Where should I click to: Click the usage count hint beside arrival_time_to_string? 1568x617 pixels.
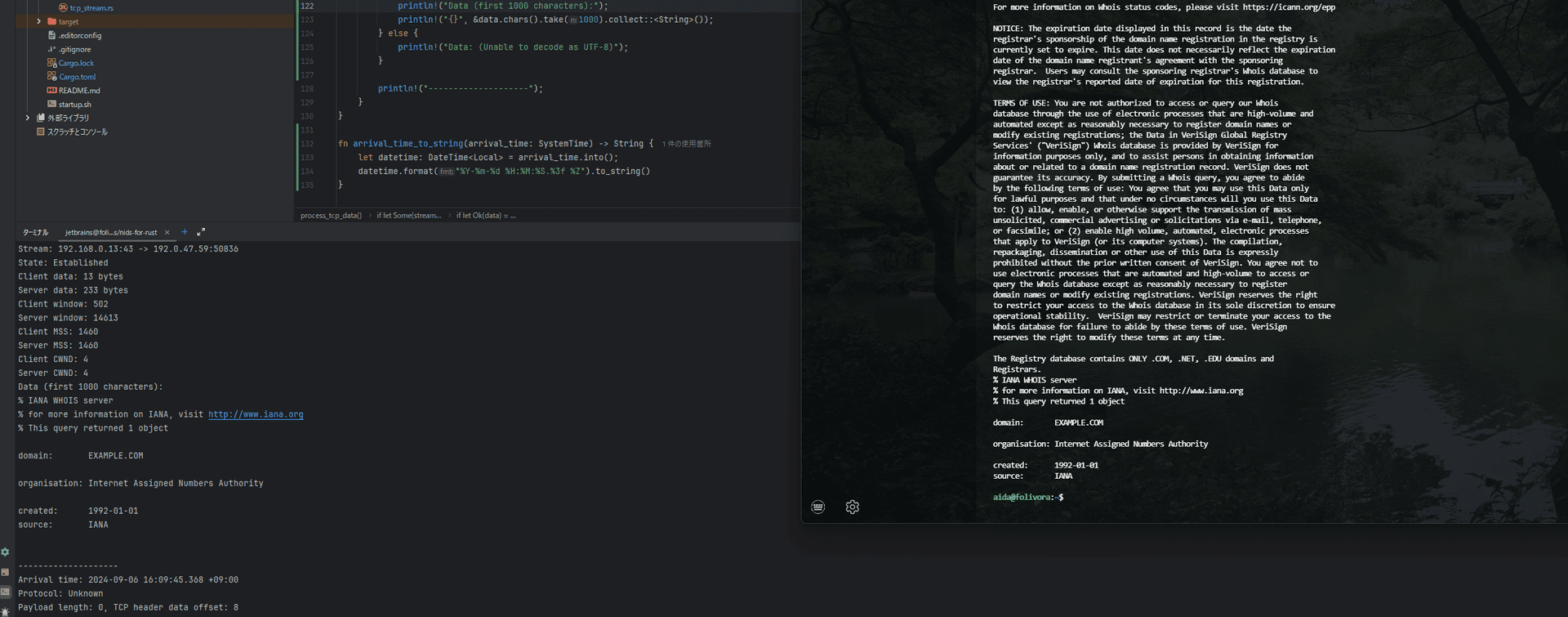[686, 144]
